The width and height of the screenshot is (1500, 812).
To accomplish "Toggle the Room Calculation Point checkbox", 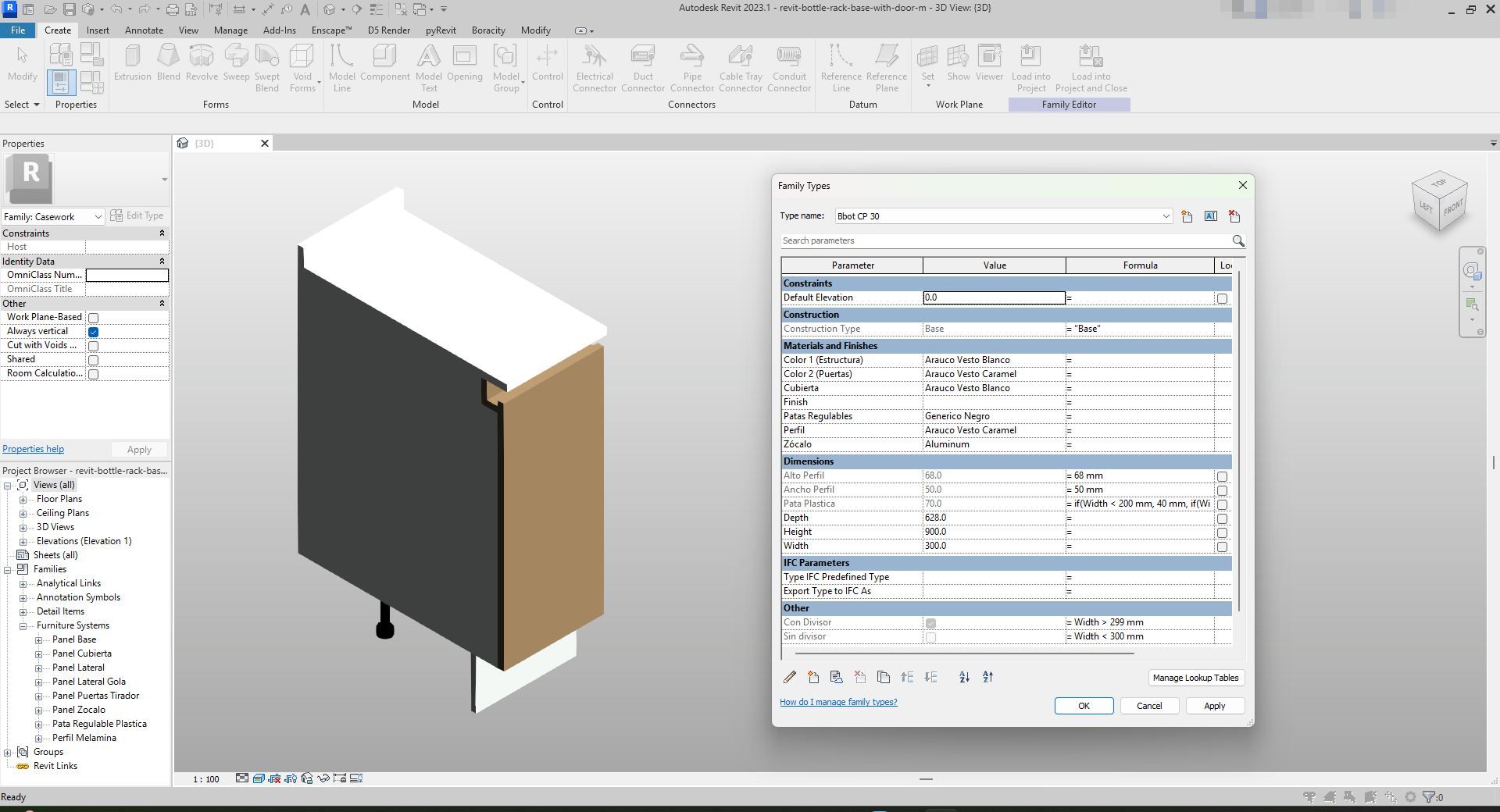I will pyautogui.click(x=94, y=374).
